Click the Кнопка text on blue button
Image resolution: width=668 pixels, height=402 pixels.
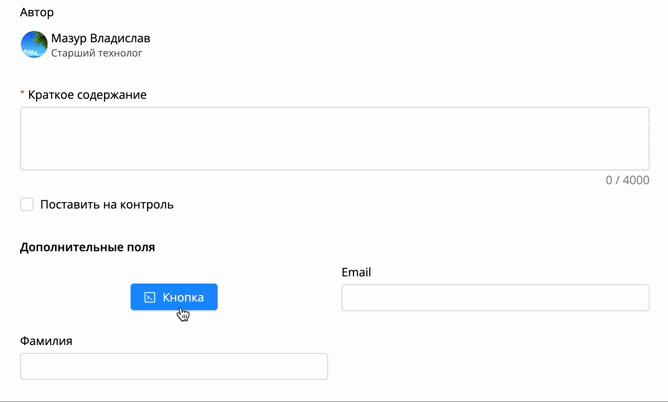coord(183,297)
